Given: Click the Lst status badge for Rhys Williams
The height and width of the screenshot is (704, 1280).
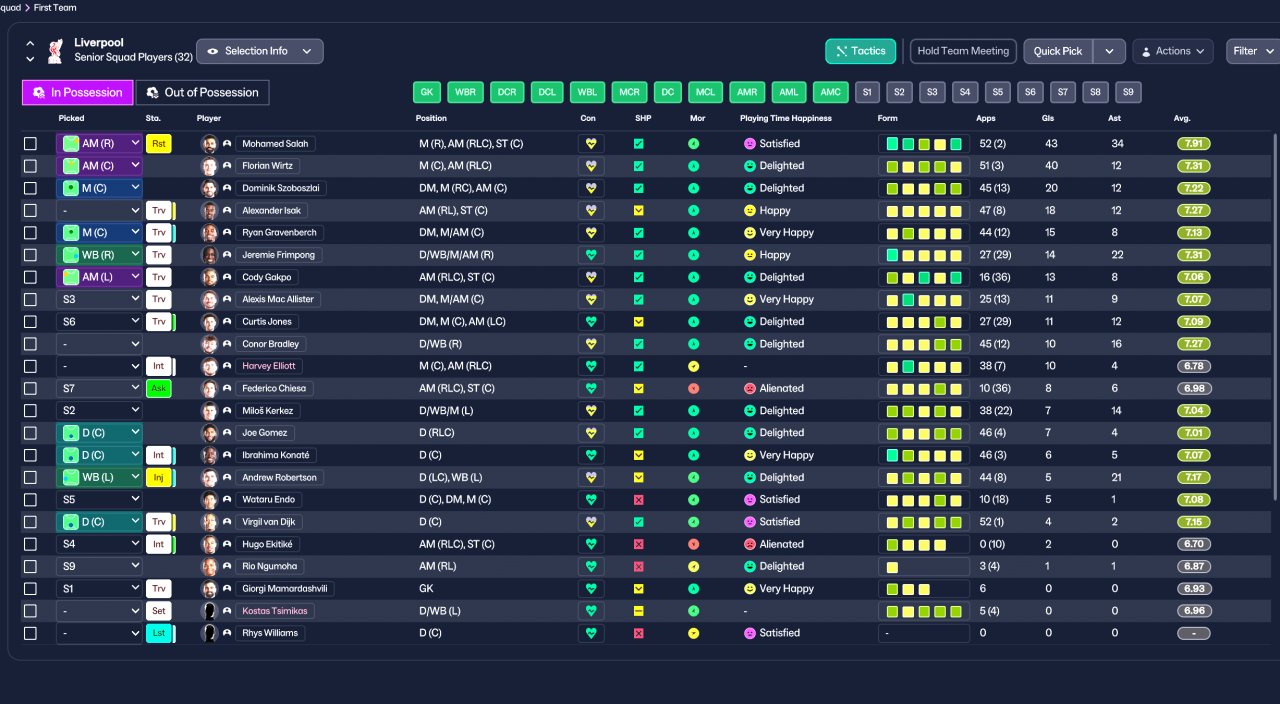Looking at the screenshot, I should pyautogui.click(x=159, y=633).
